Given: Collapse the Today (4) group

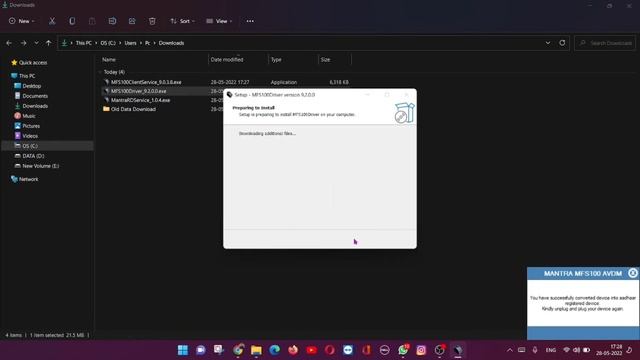Looking at the screenshot, I should pyautogui.click(x=100, y=72).
